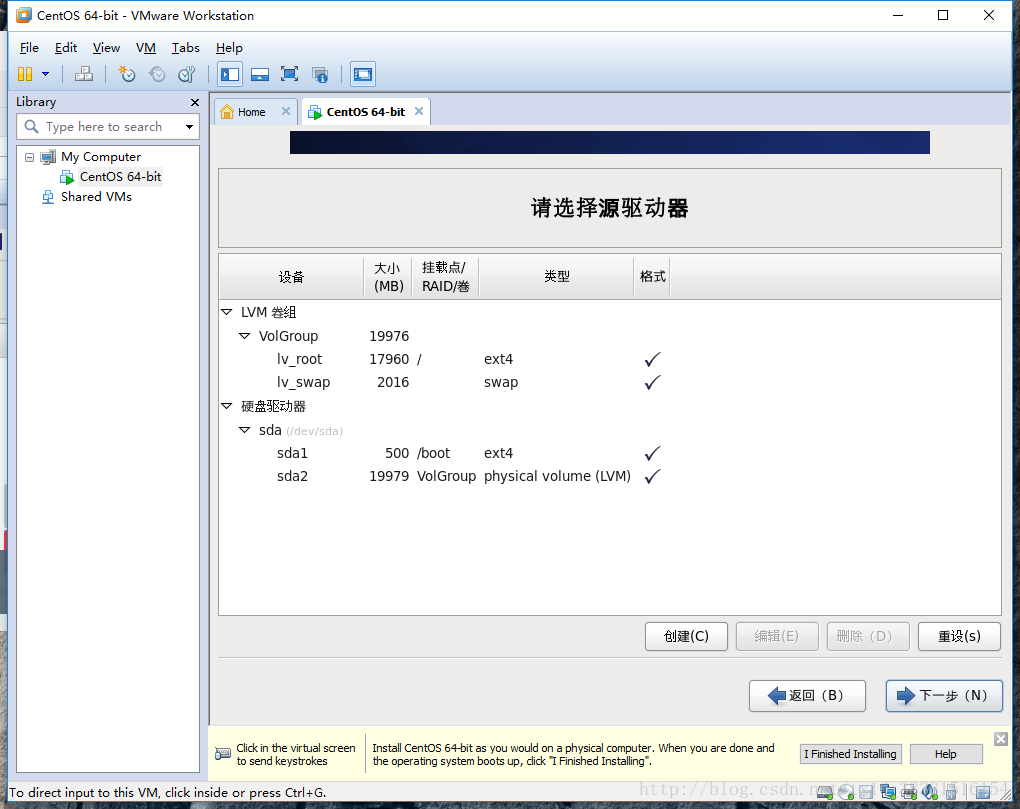Dismiss the yellow install hint bar
The height and width of the screenshot is (809, 1020).
click(1000, 739)
